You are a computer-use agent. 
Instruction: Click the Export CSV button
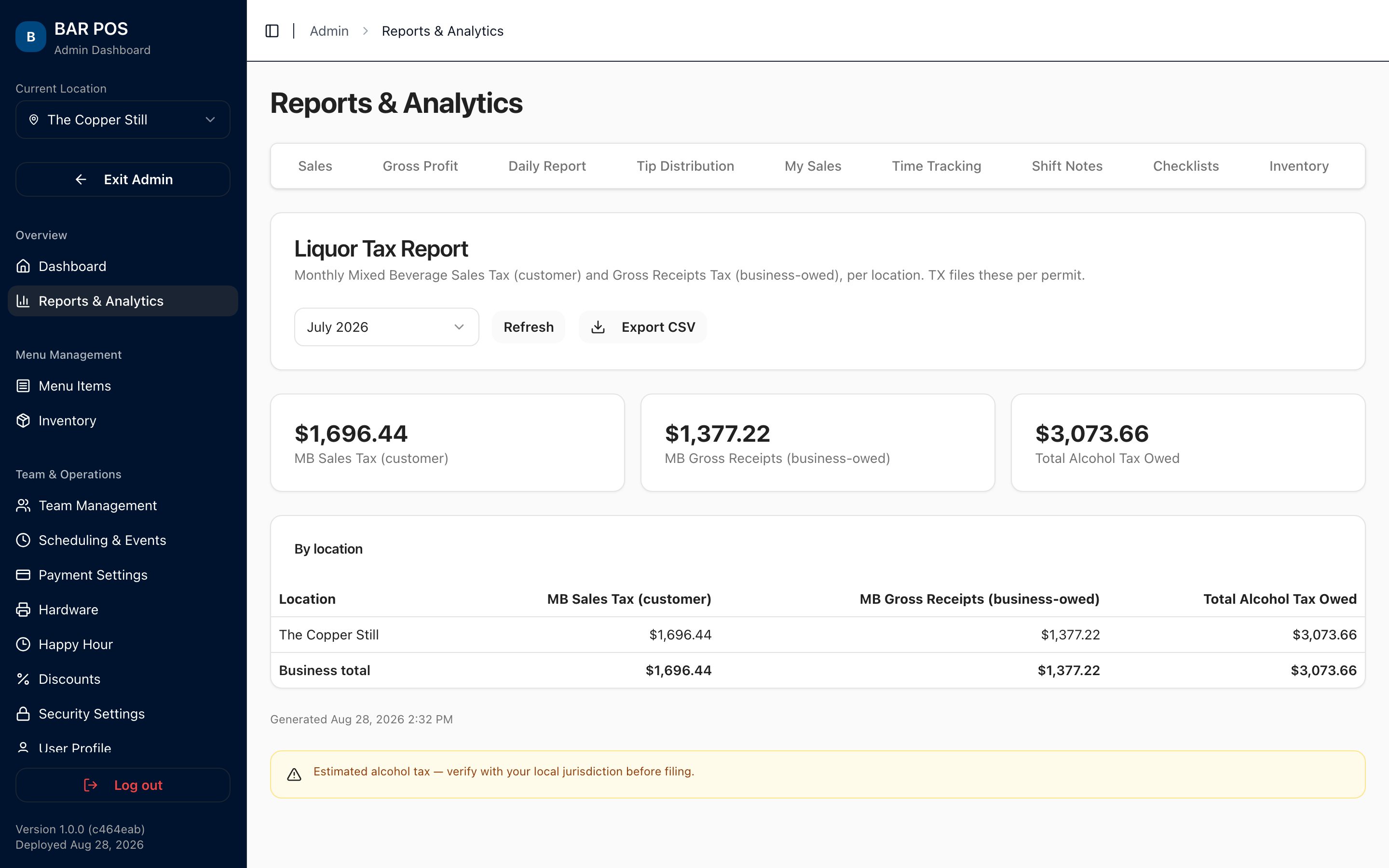(642, 326)
